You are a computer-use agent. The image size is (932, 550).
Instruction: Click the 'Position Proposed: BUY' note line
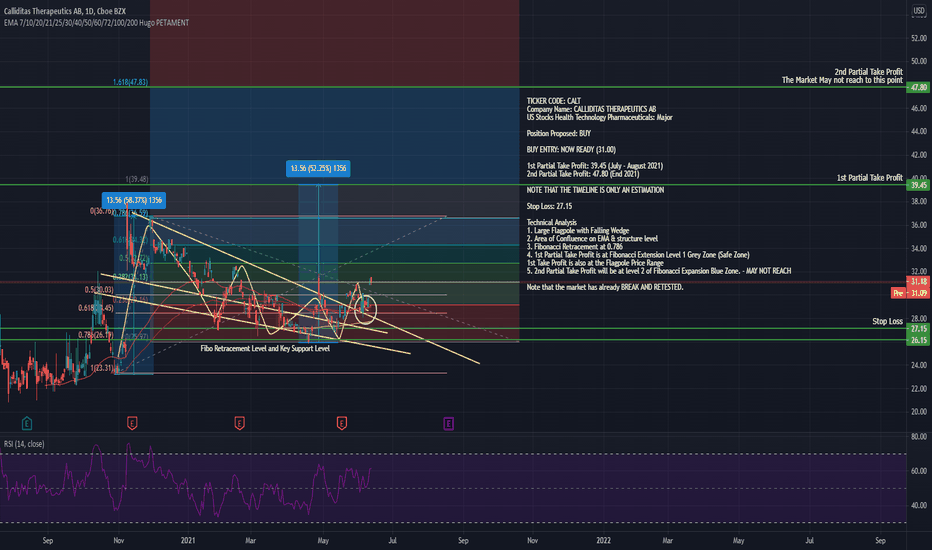pyautogui.click(x=558, y=133)
